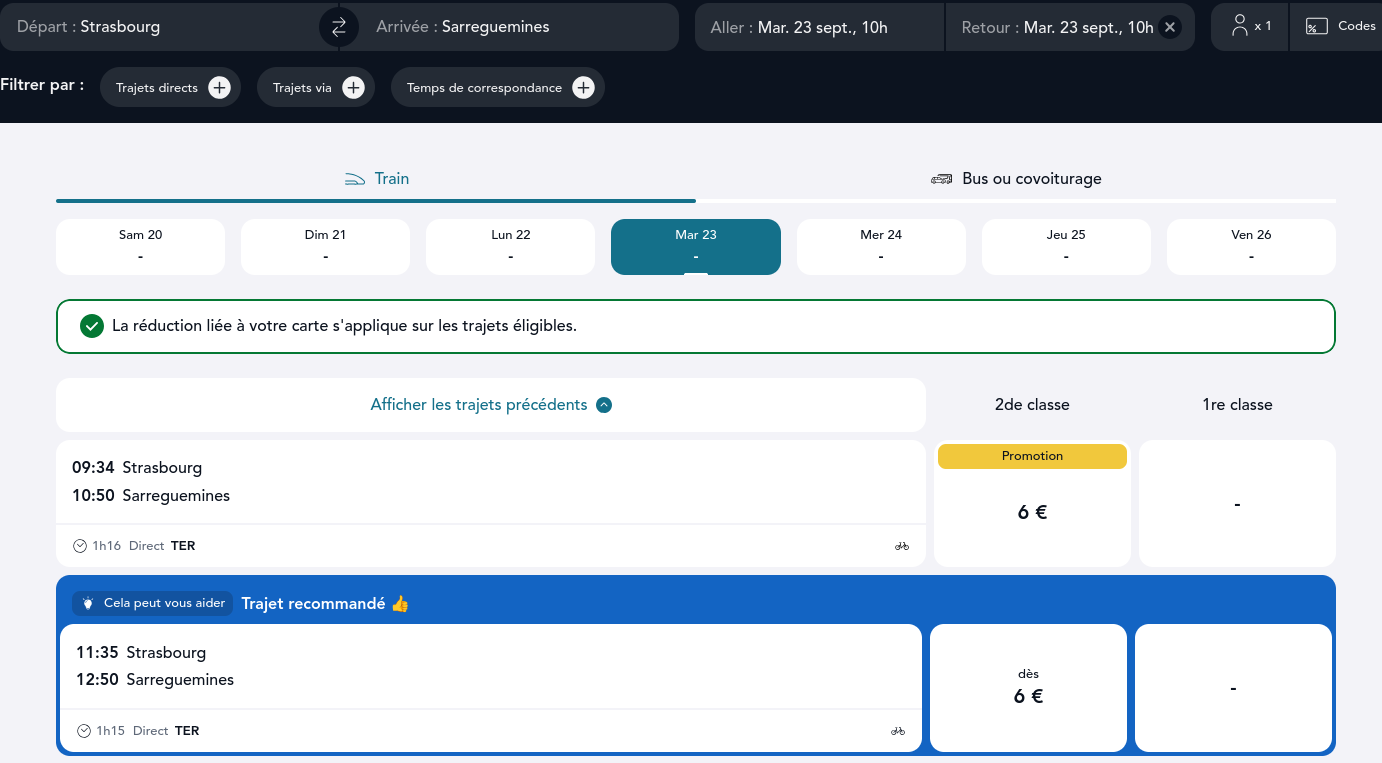Viewport: 1382px width, 763px height.
Task: Edit the Départ Strasbourg field
Action: tap(160, 27)
